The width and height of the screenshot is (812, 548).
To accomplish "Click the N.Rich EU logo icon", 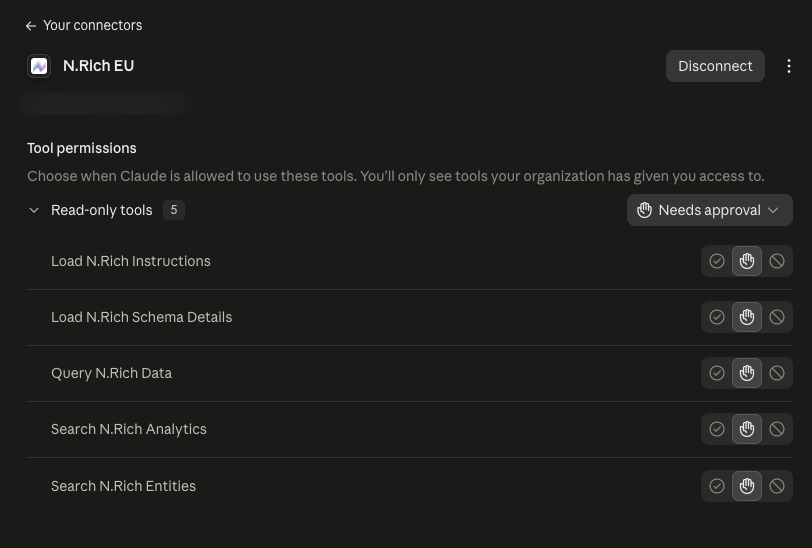I will pyautogui.click(x=39, y=66).
